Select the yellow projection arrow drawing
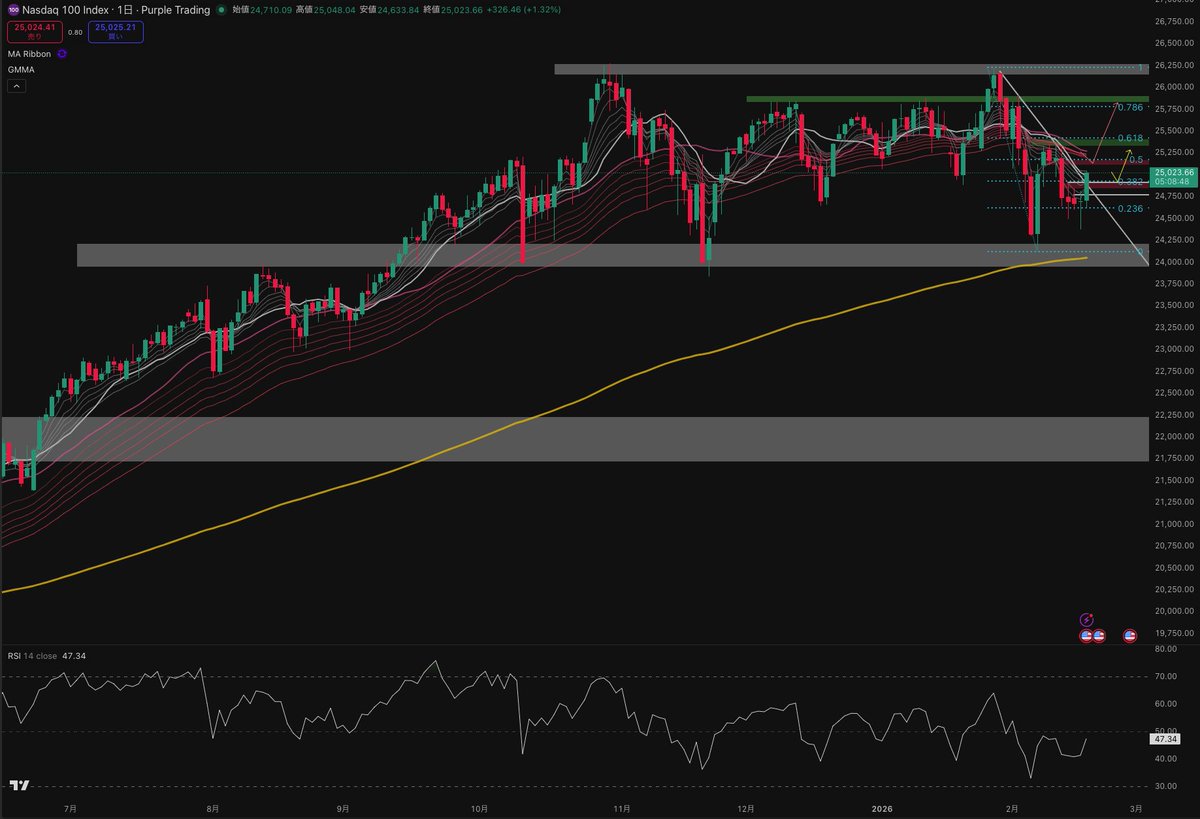 pyautogui.click(x=1121, y=165)
